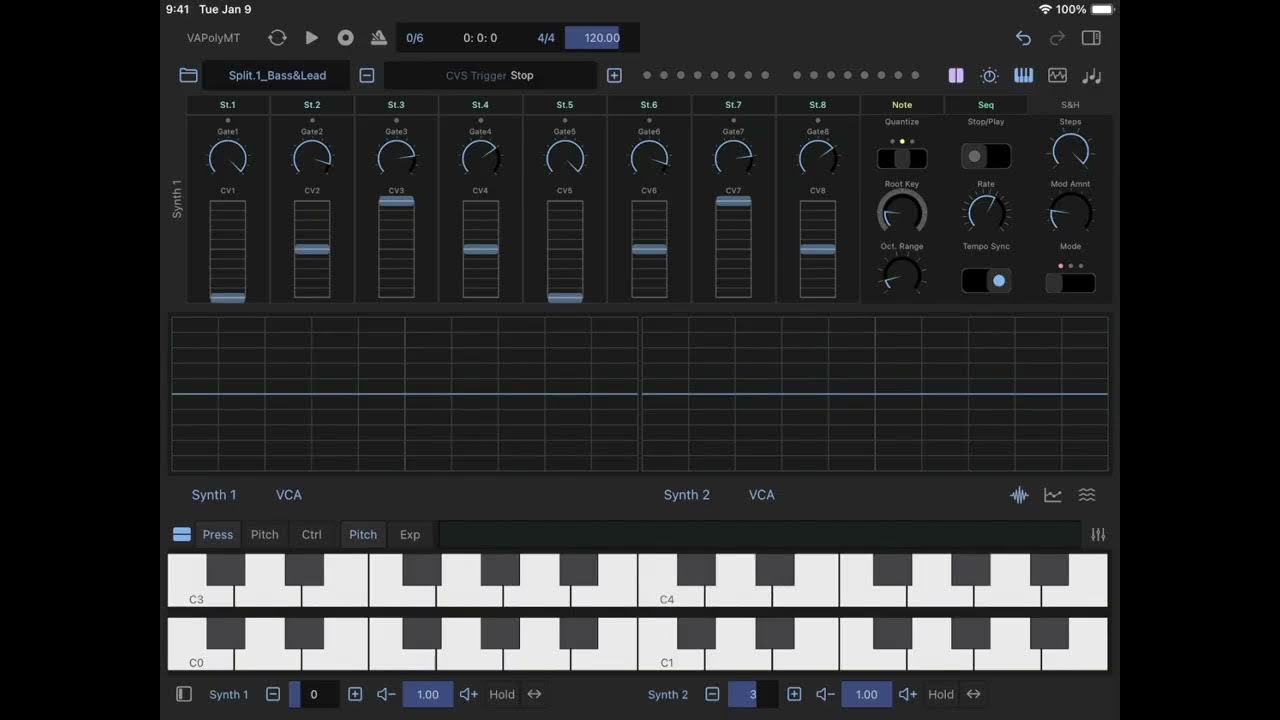Decrease Synth 1 octave with minus

click(x=273, y=694)
